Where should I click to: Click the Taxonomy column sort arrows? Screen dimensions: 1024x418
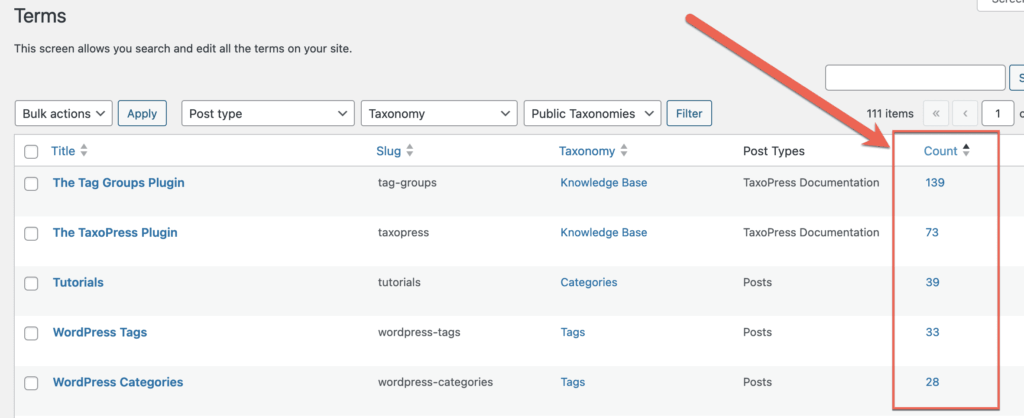[x=624, y=151]
